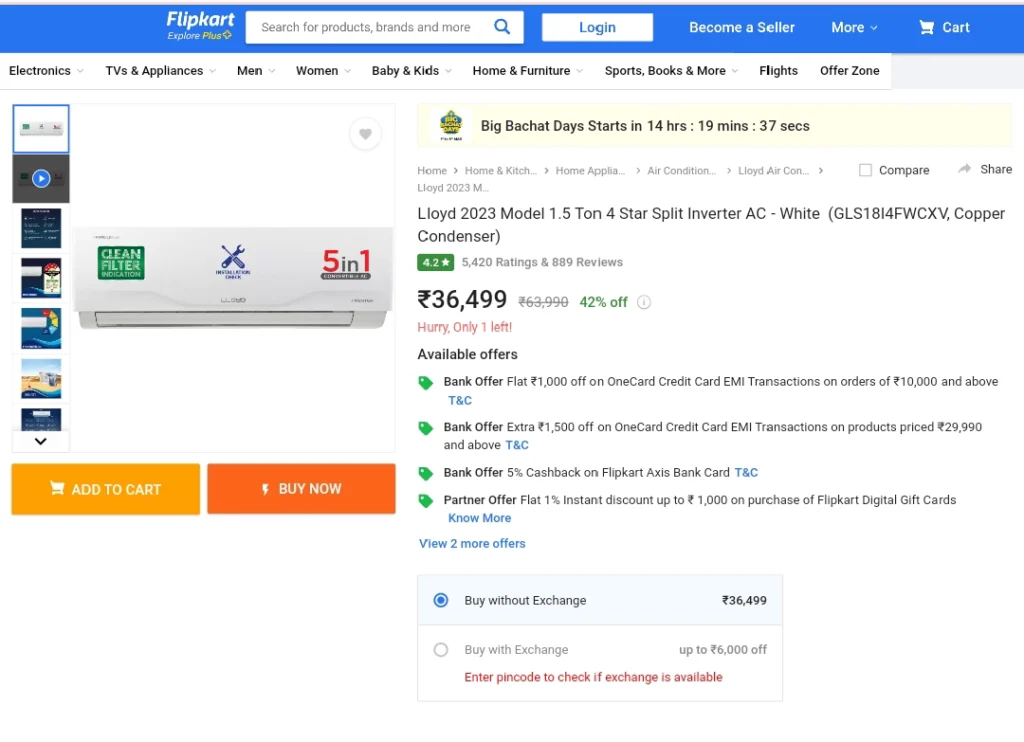Show more thumbnails with down chevron
Viewport: 1024px width, 742px height.
coord(40,442)
